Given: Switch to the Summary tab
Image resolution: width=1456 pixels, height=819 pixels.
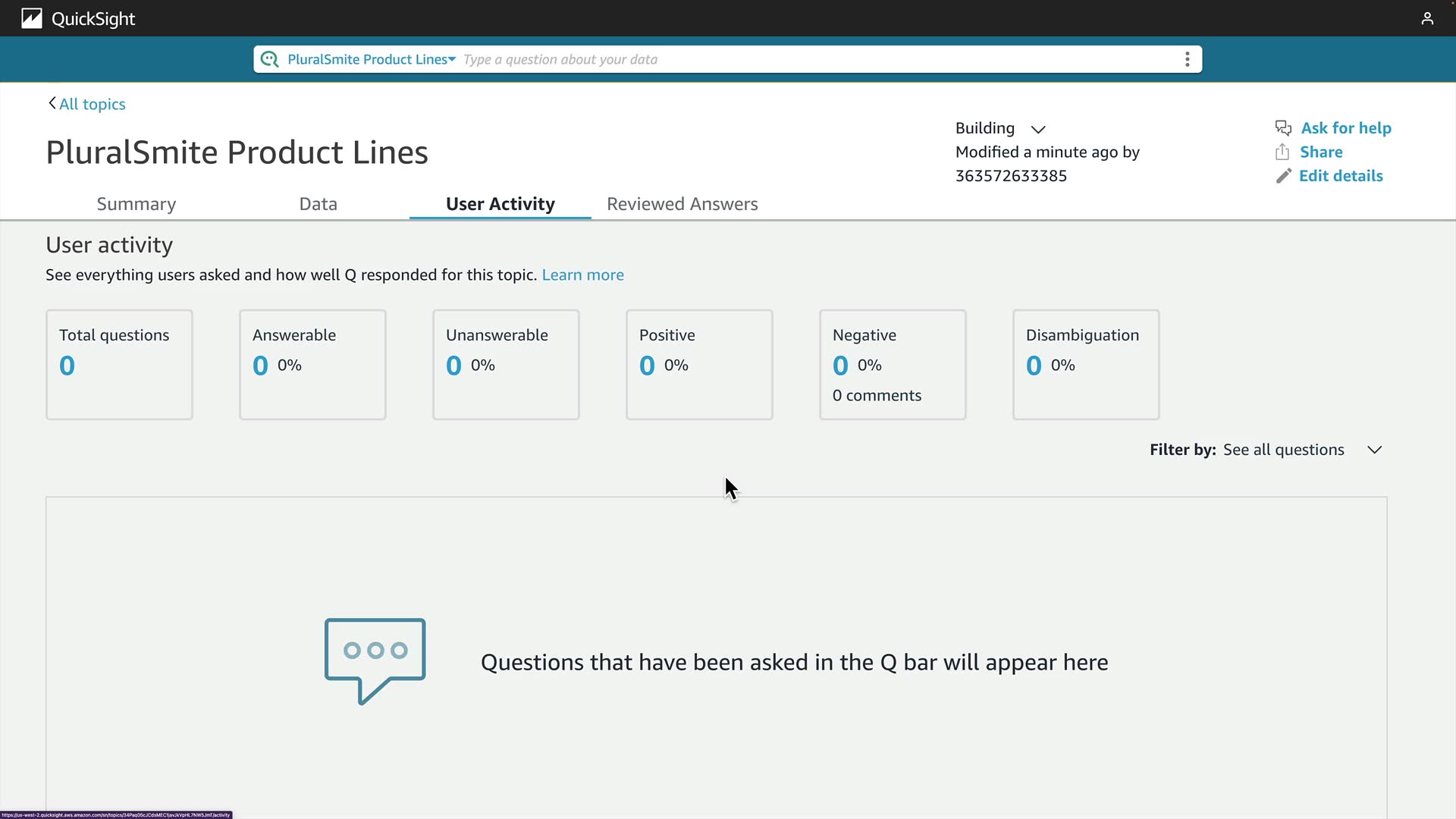Looking at the screenshot, I should [x=136, y=204].
